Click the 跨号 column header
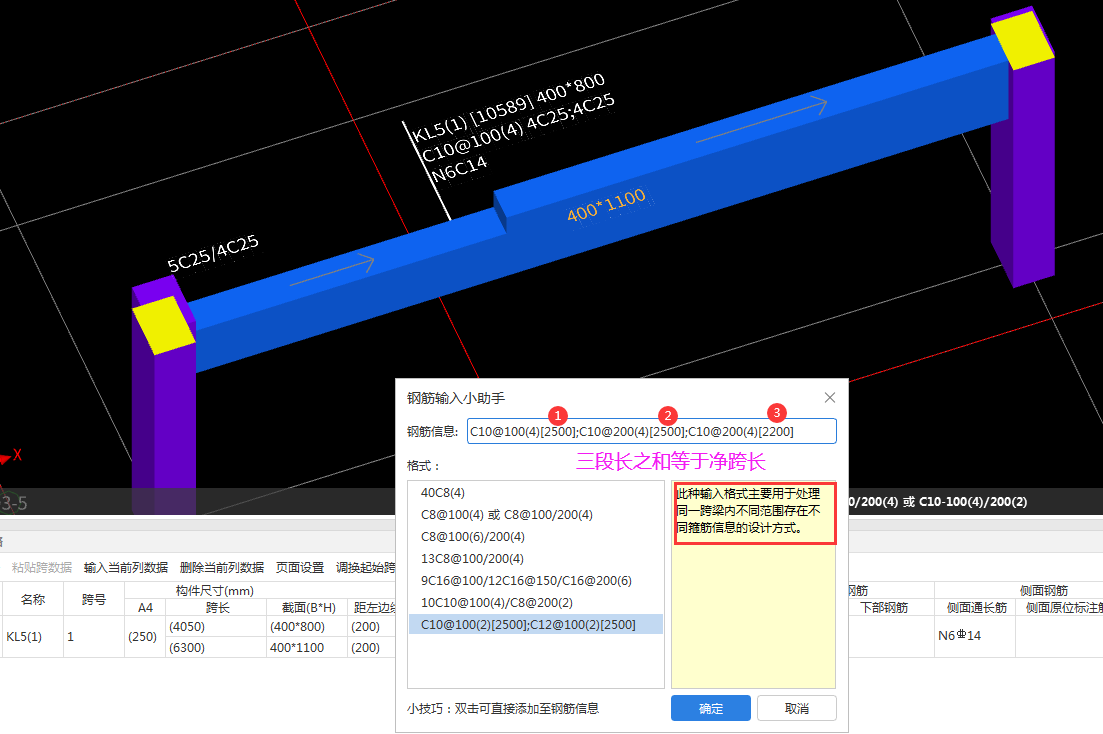 (x=94, y=599)
